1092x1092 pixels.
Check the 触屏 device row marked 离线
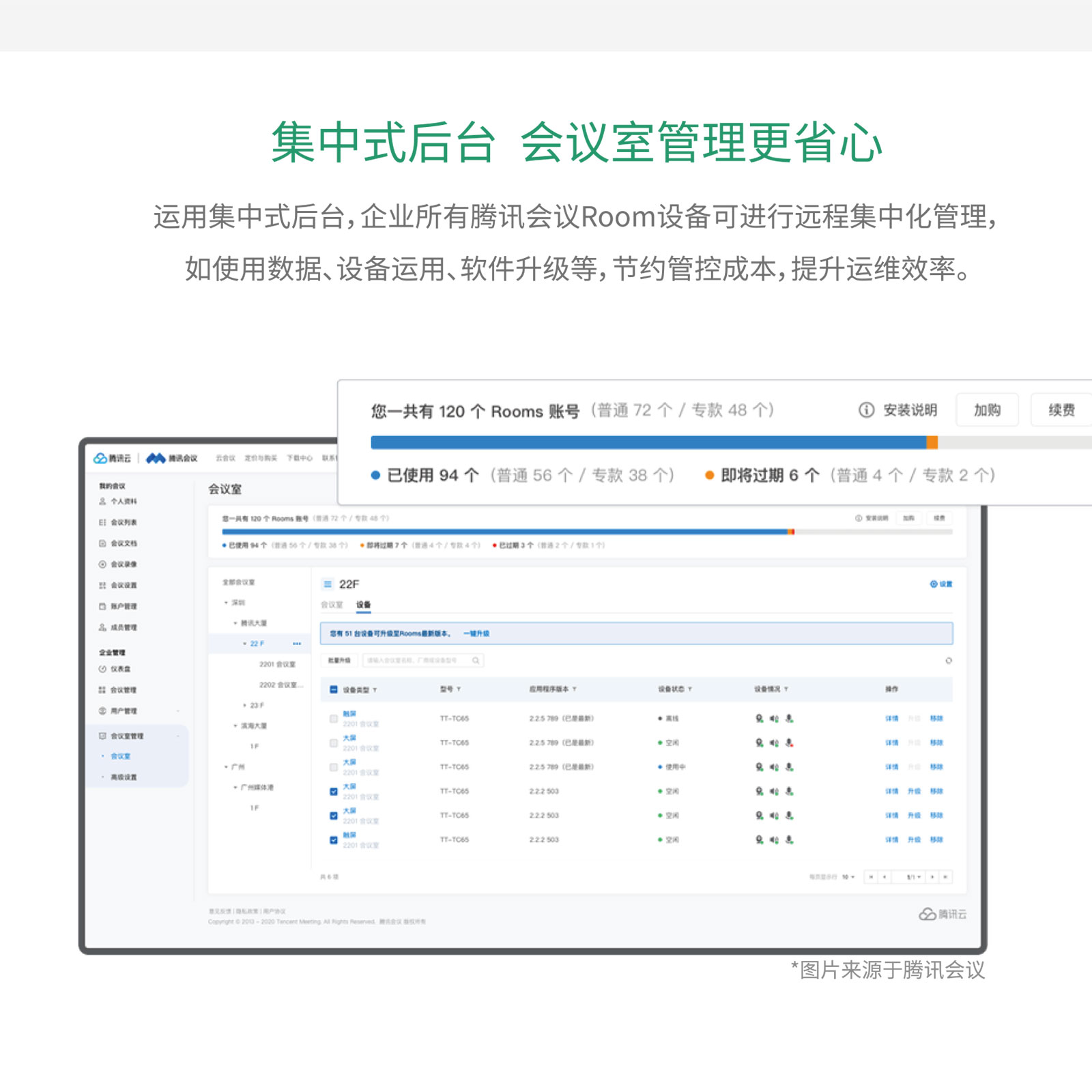tap(334, 719)
